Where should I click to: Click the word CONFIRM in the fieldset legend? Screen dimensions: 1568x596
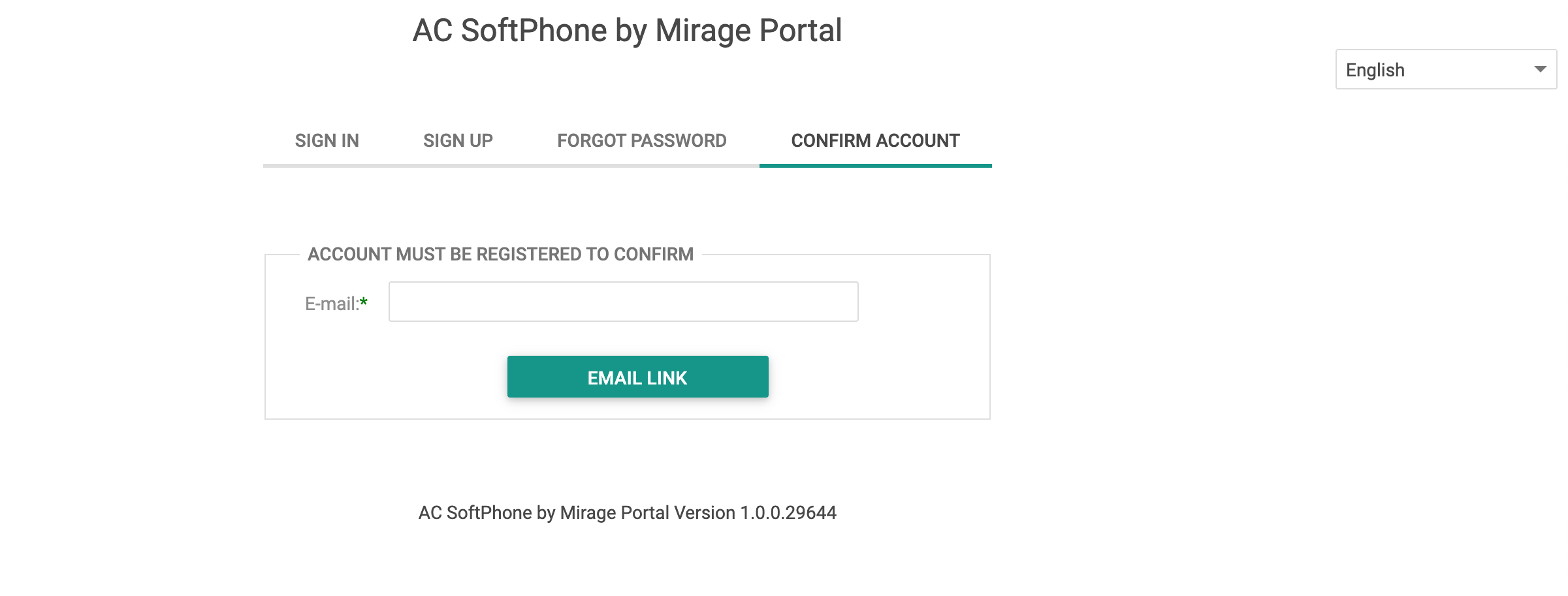click(654, 254)
